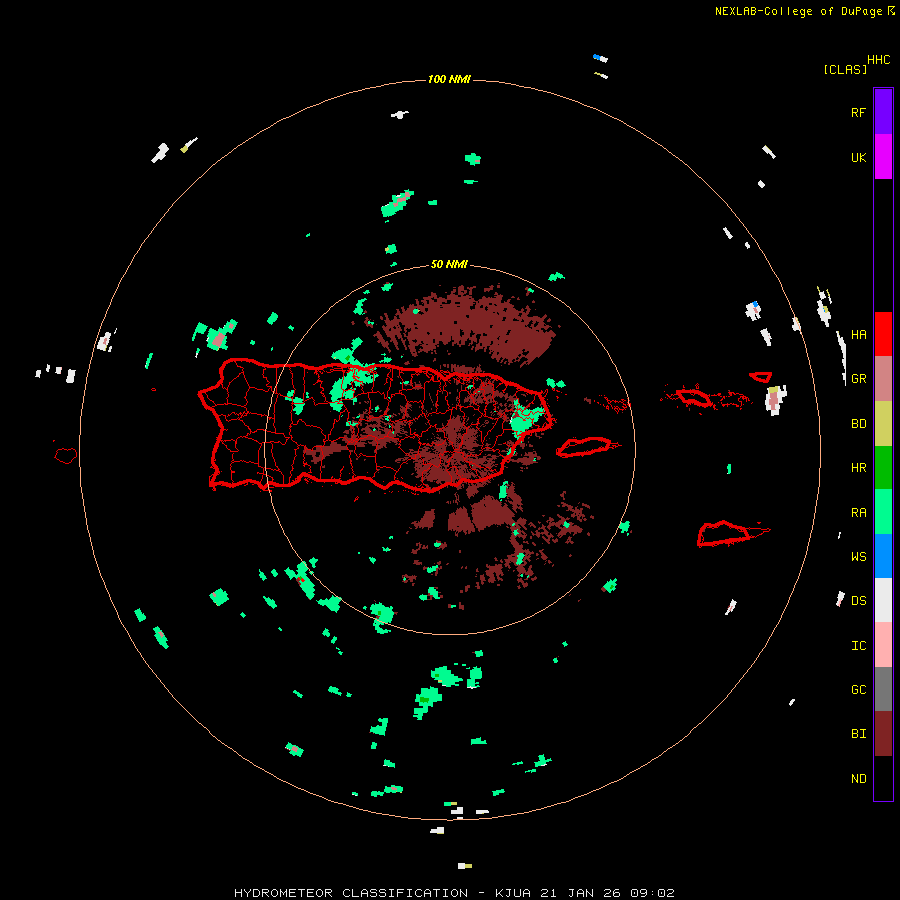Viewport: 900px width, 900px height.
Task: Click the WS legend label
Action: [x=858, y=557]
